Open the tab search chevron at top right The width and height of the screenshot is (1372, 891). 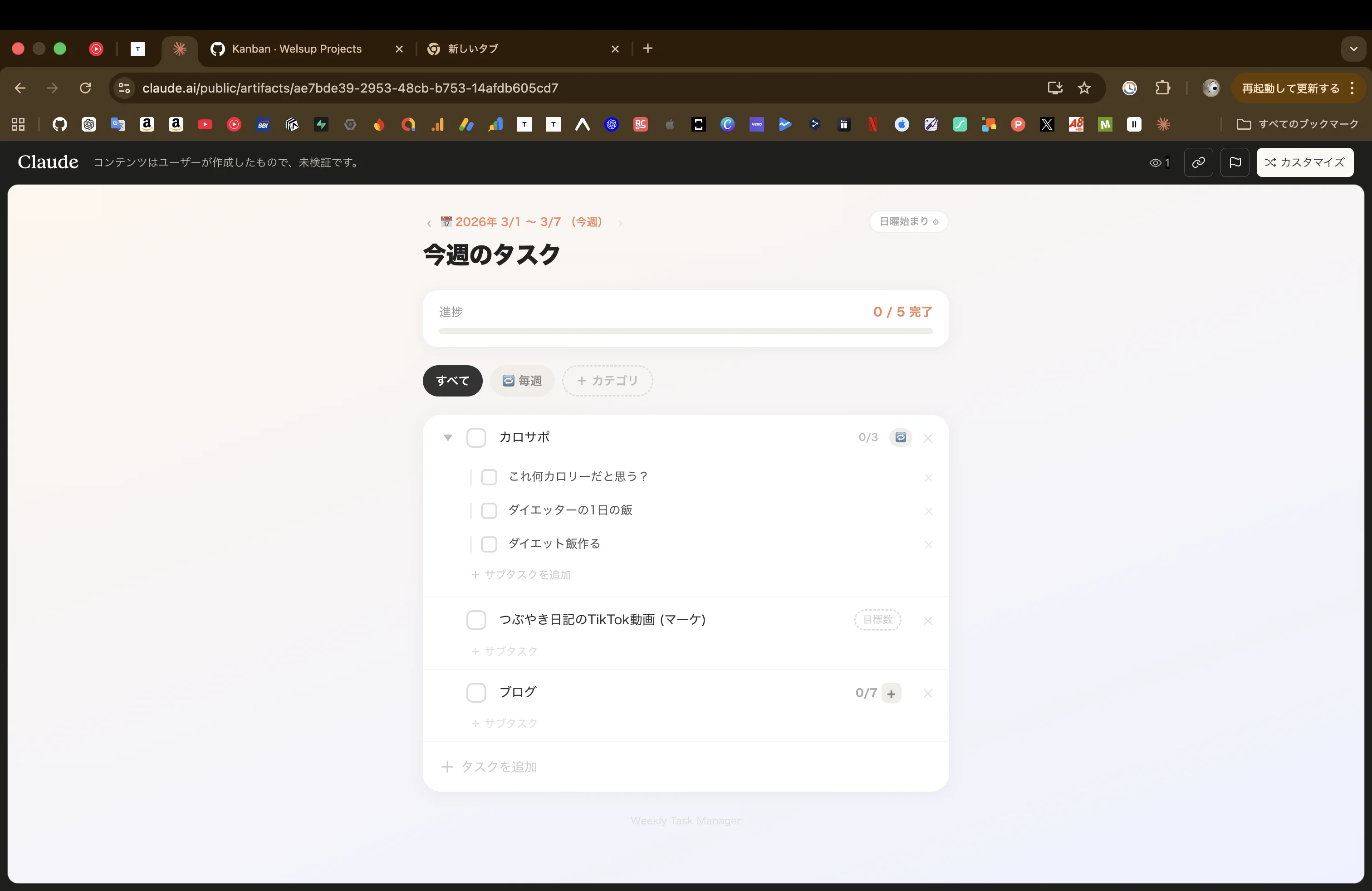(1353, 49)
